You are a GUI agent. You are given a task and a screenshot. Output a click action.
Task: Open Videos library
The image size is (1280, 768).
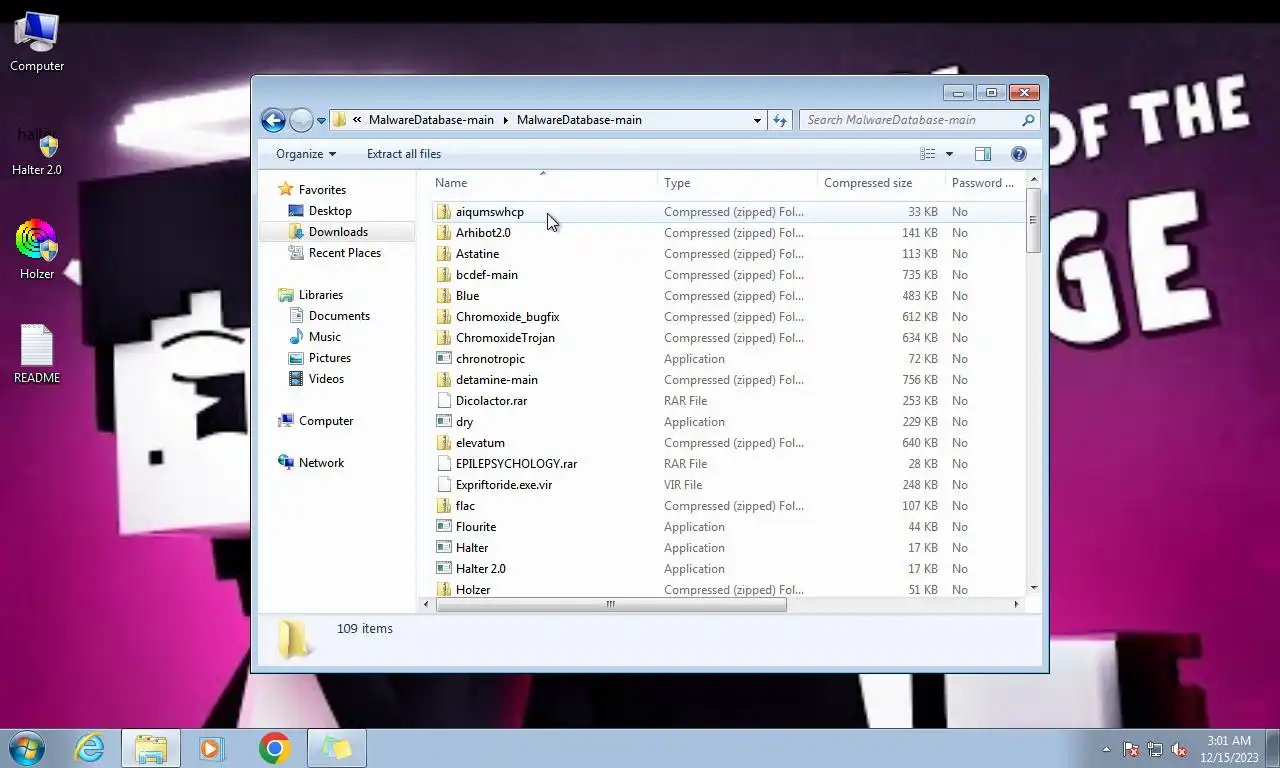[326, 379]
